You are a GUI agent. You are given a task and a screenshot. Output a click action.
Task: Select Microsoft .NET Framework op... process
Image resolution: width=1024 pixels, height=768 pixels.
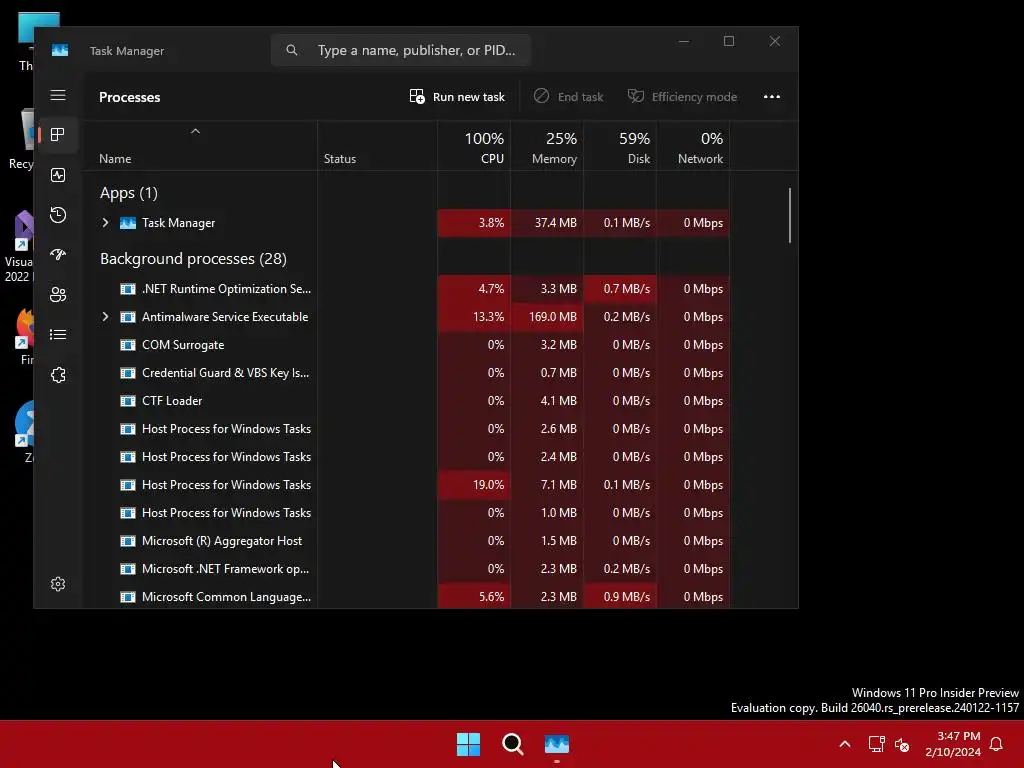pos(225,569)
